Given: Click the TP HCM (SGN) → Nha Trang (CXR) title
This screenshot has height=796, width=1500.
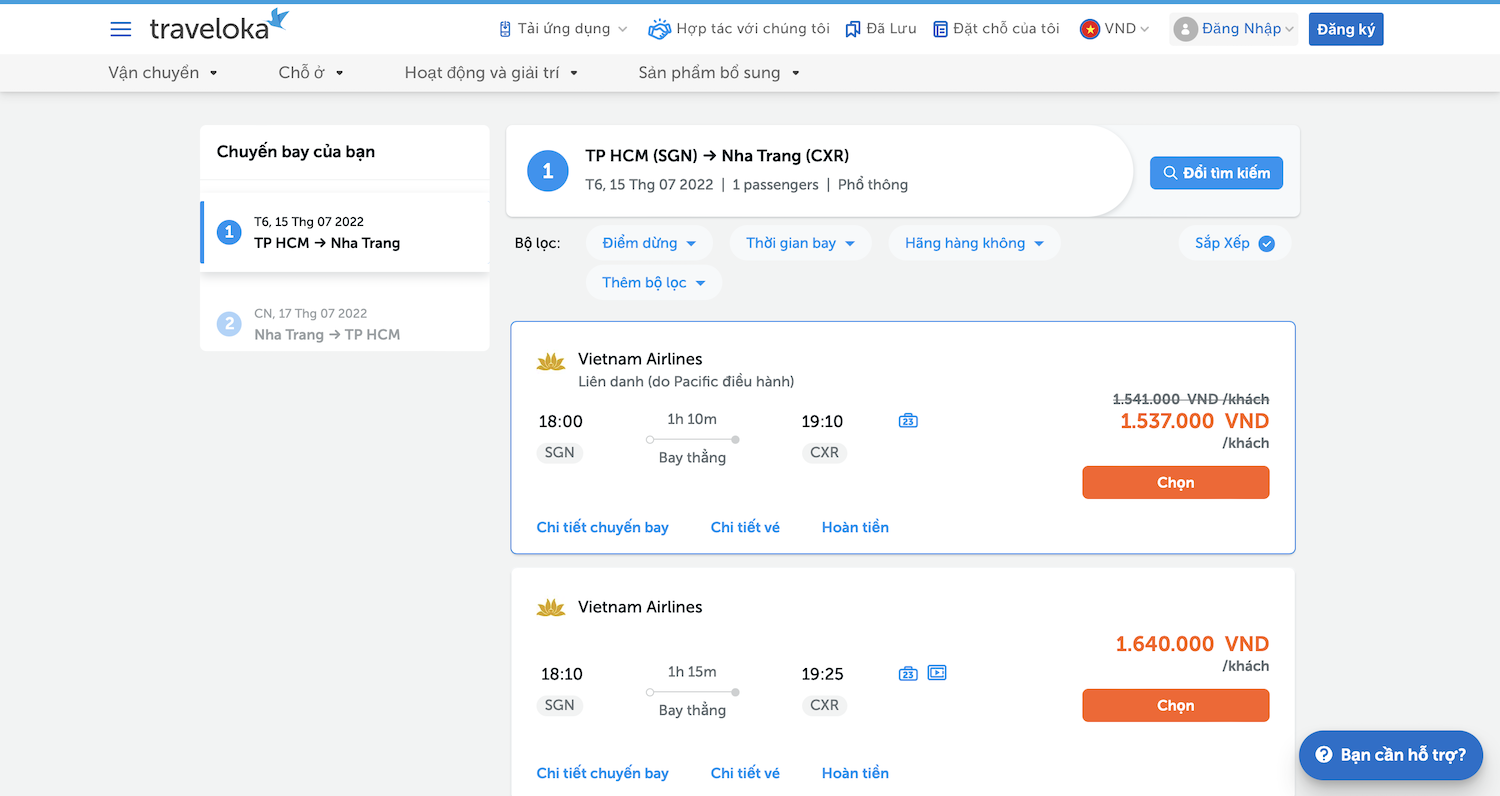Looking at the screenshot, I should (717, 156).
